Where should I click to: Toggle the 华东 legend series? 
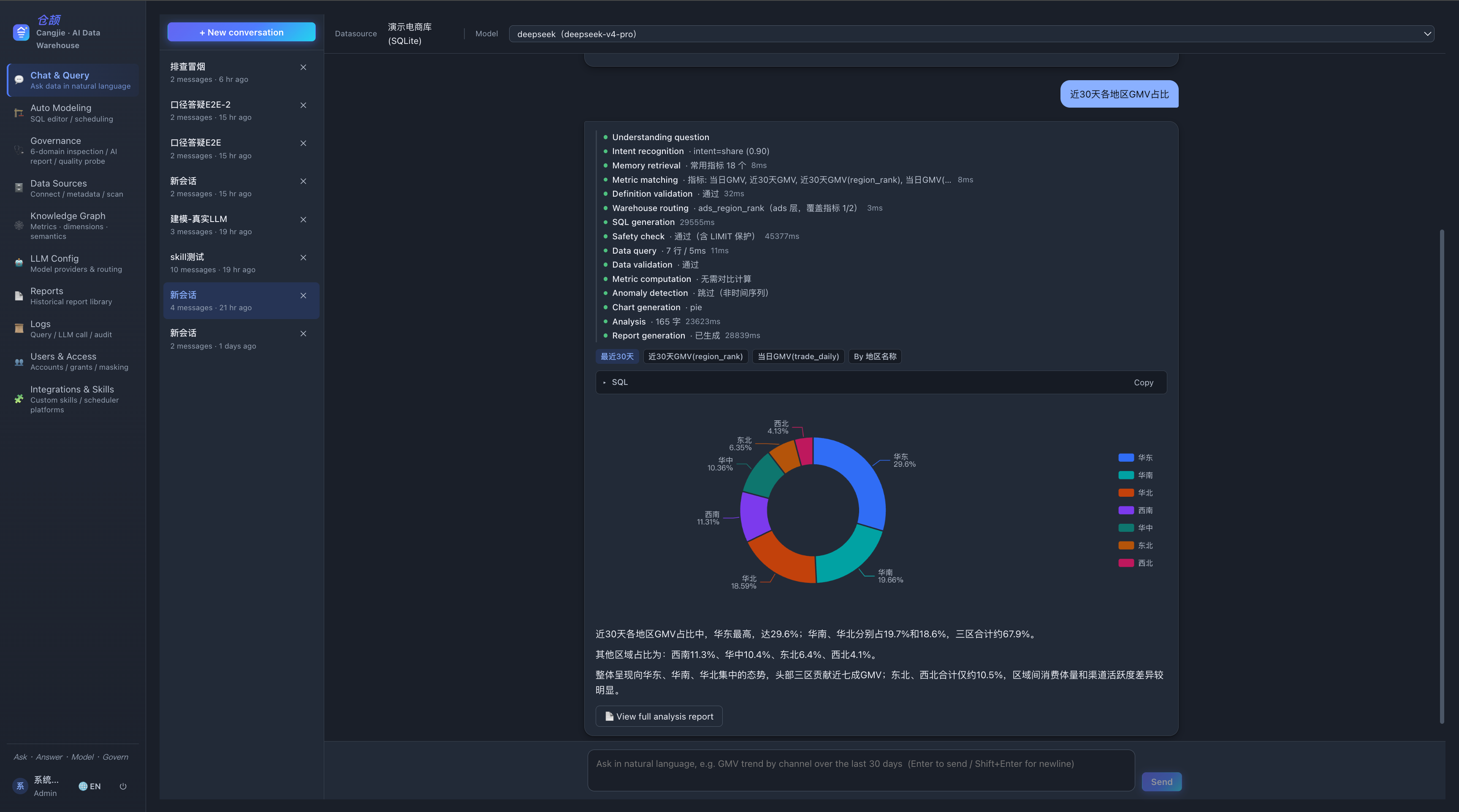(x=1135, y=457)
